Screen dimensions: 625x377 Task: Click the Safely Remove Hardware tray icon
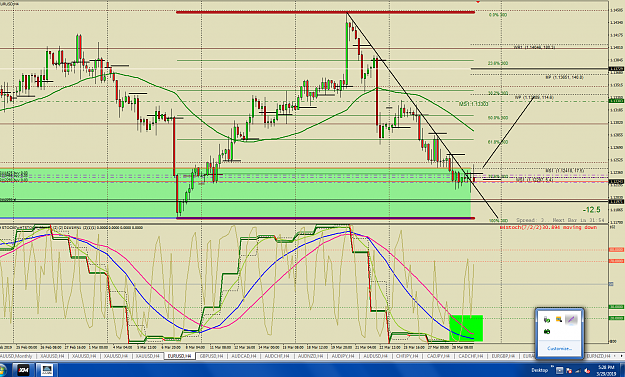click(x=546, y=319)
